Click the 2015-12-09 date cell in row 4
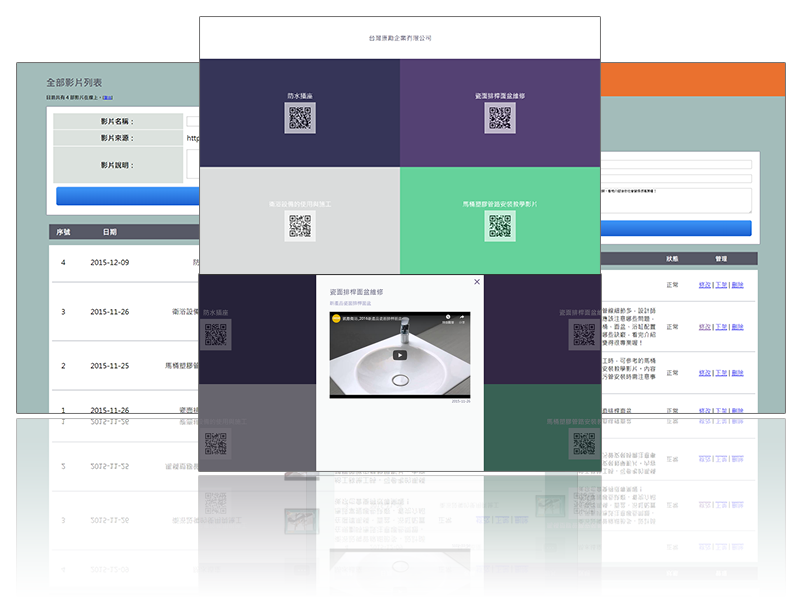The width and height of the screenshot is (800, 600). tap(110, 262)
